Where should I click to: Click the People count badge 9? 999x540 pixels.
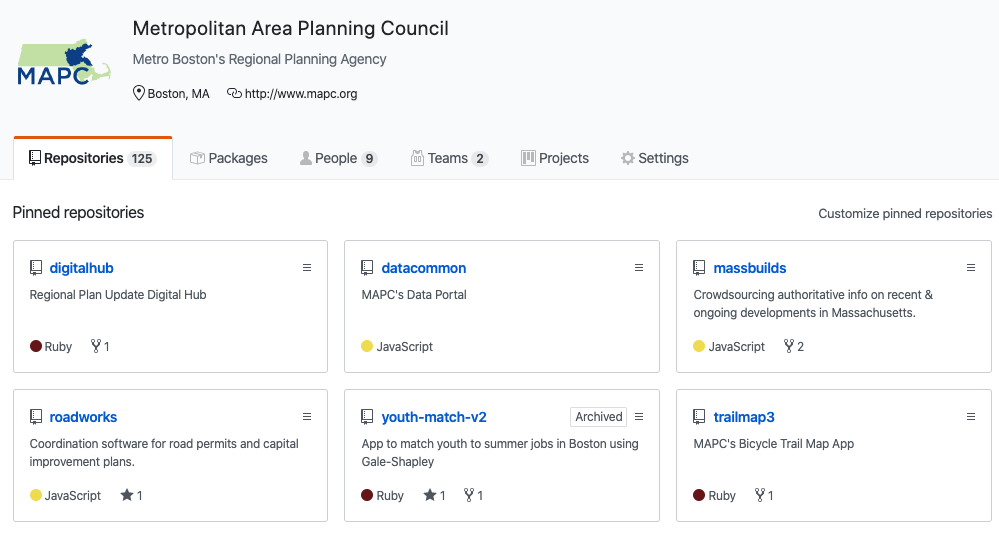[x=370, y=159]
